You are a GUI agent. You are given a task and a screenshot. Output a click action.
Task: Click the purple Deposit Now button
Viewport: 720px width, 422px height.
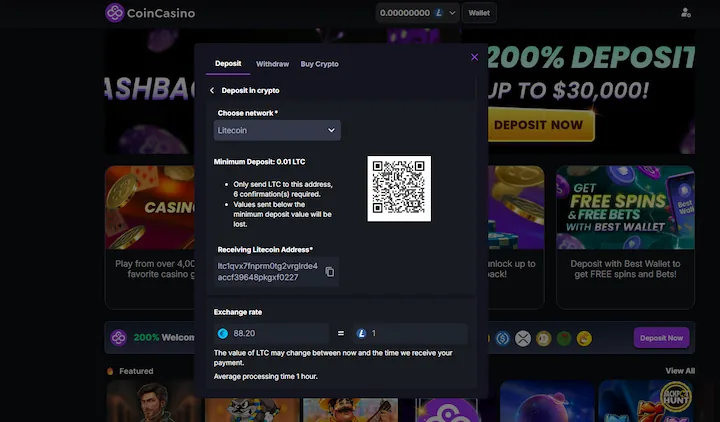coord(661,338)
